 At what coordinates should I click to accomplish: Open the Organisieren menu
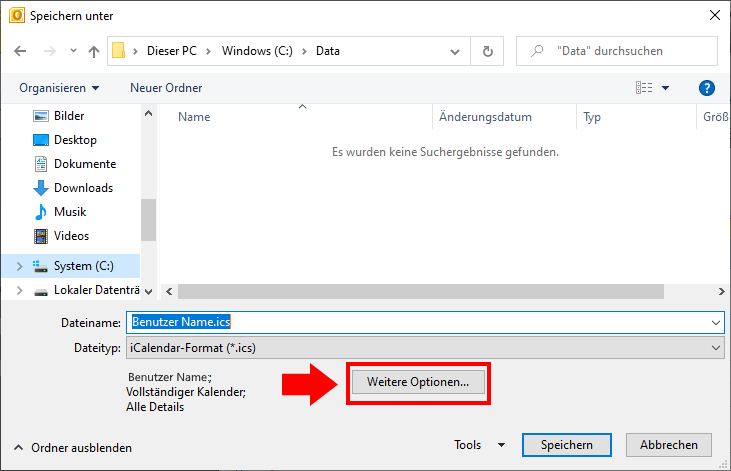(59, 88)
